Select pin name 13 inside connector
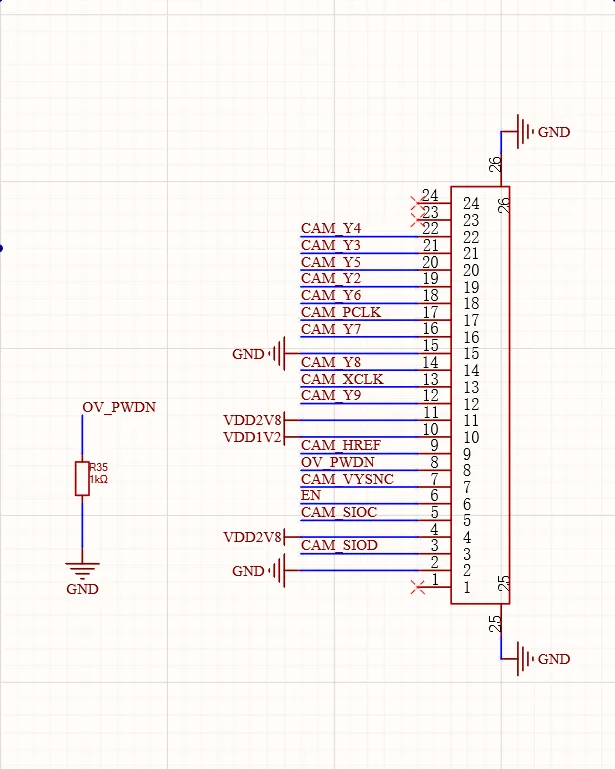The width and height of the screenshot is (615, 769). [x=471, y=387]
